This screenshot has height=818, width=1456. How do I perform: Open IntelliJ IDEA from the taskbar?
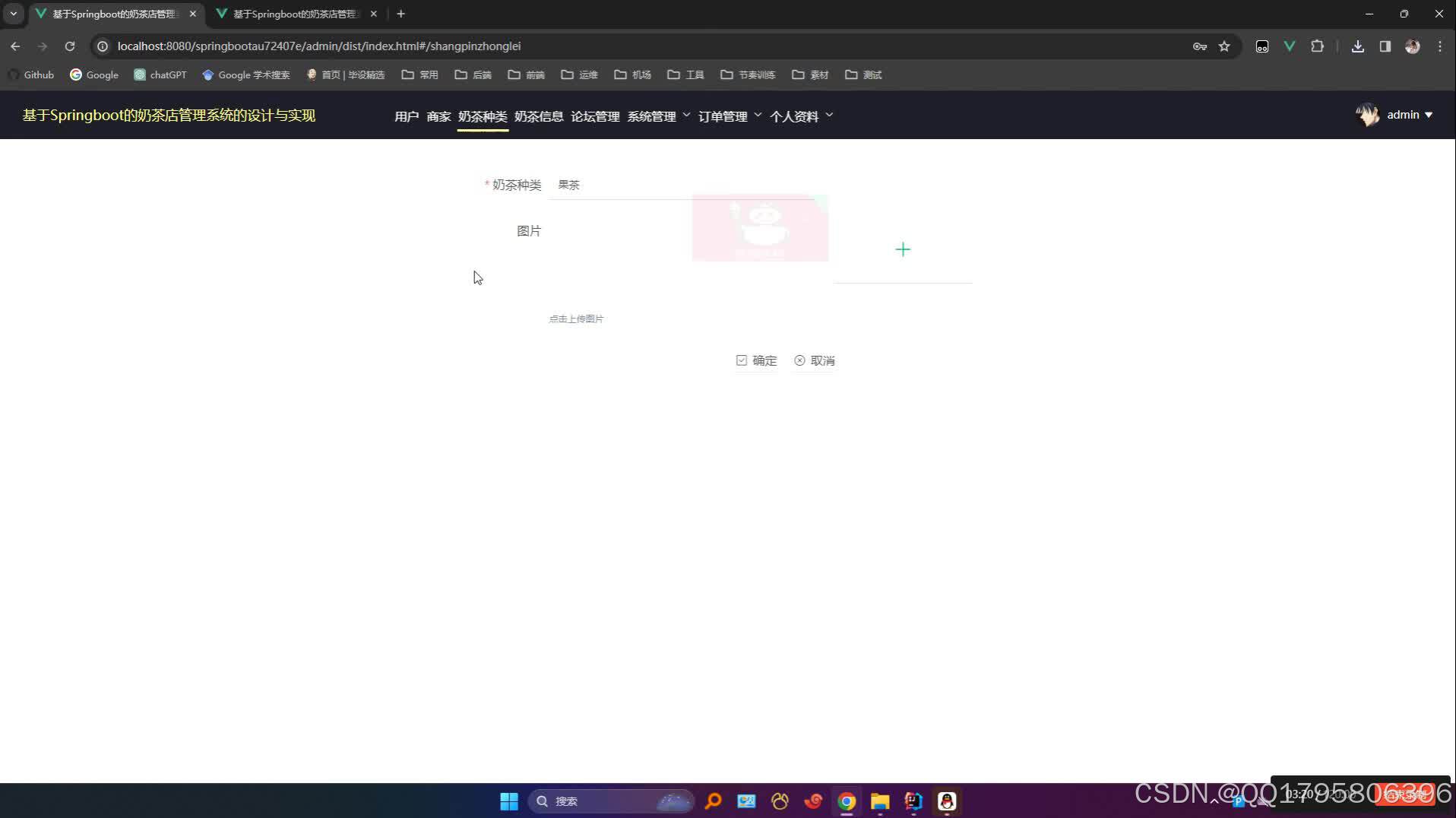pos(913,801)
